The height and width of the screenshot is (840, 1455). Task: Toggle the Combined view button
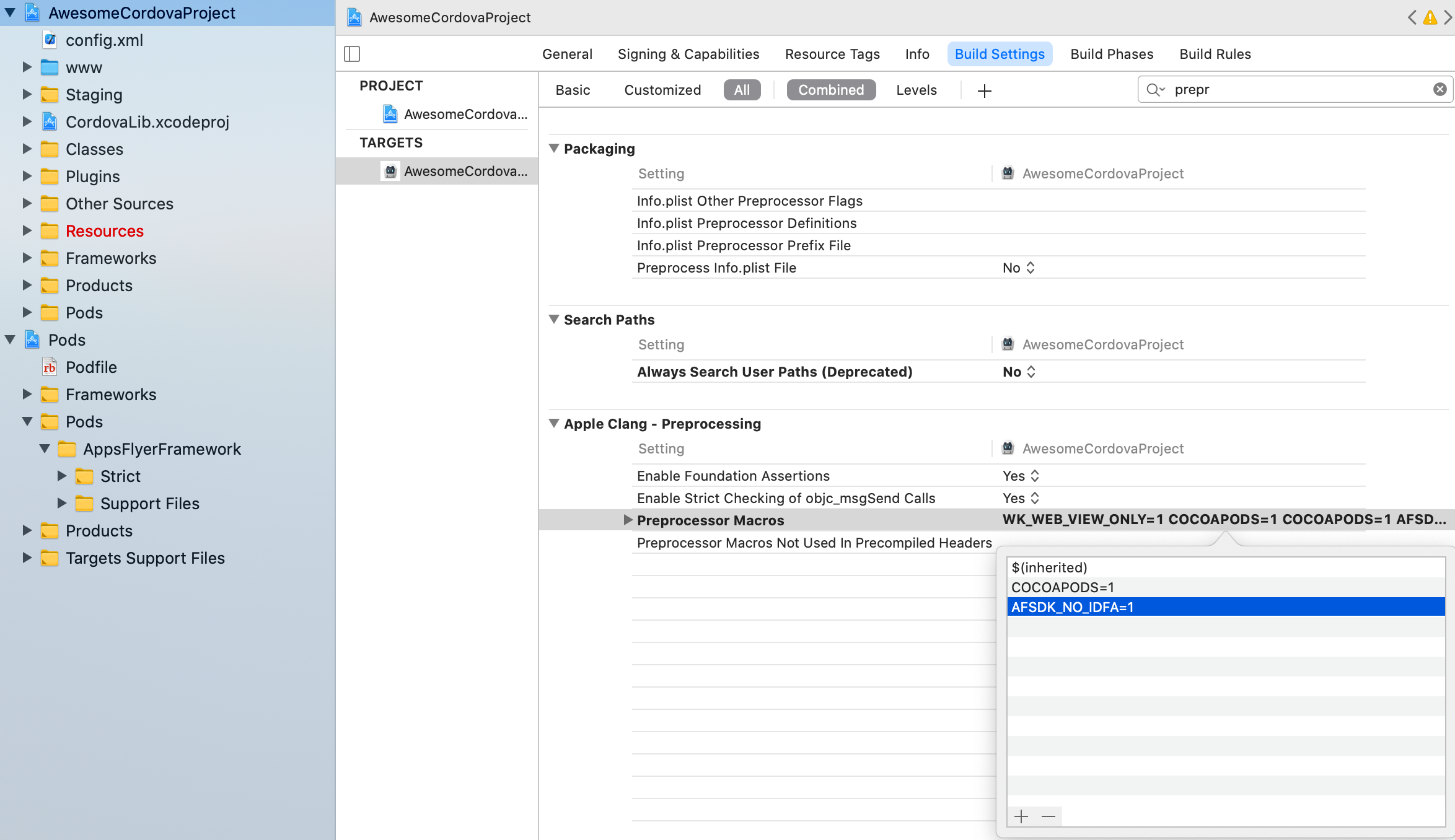831,89
